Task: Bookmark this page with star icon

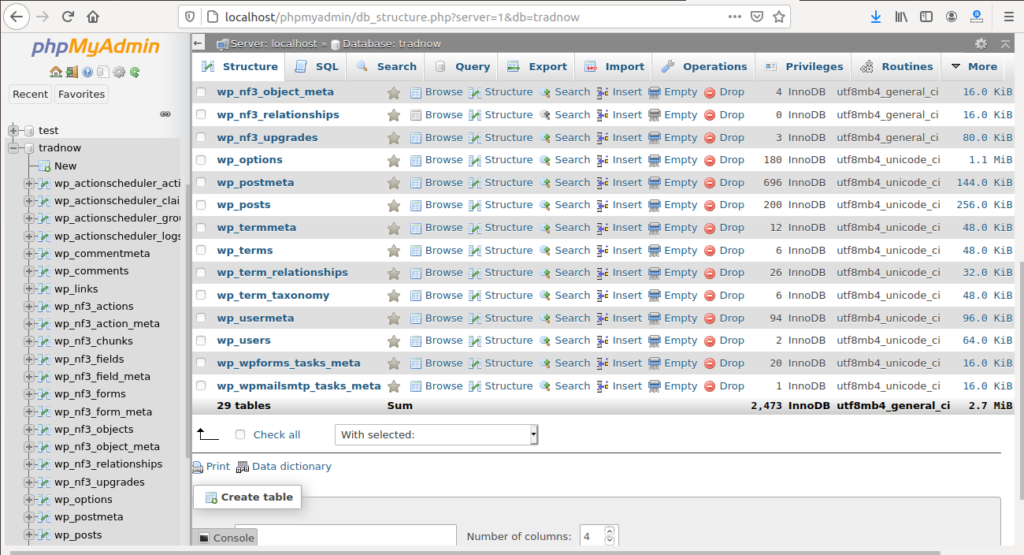Action: pyautogui.click(x=779, y=17)
